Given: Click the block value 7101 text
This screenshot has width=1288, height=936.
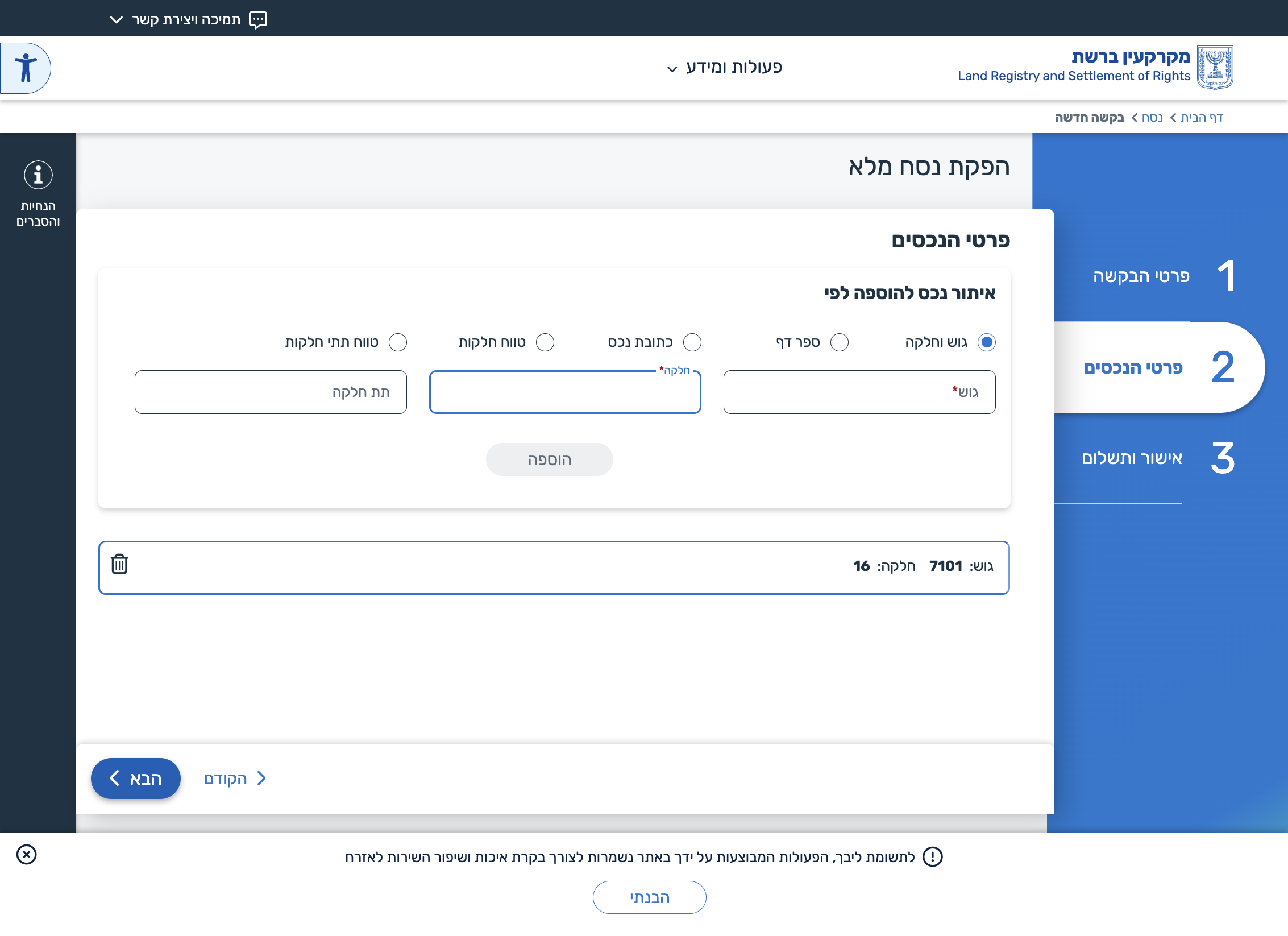Looking at the screenshot, I should click(946, 566).
